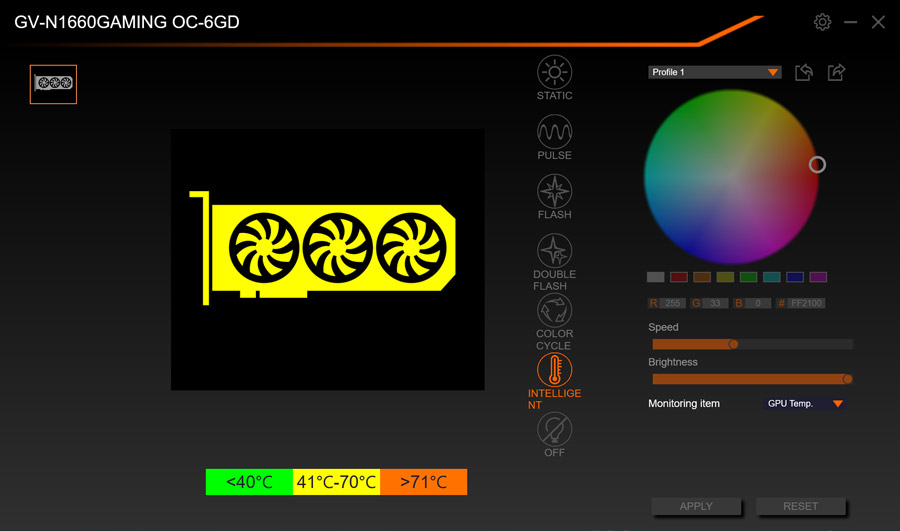
Task: Pick the green color swatch
Action: point(748,277)
